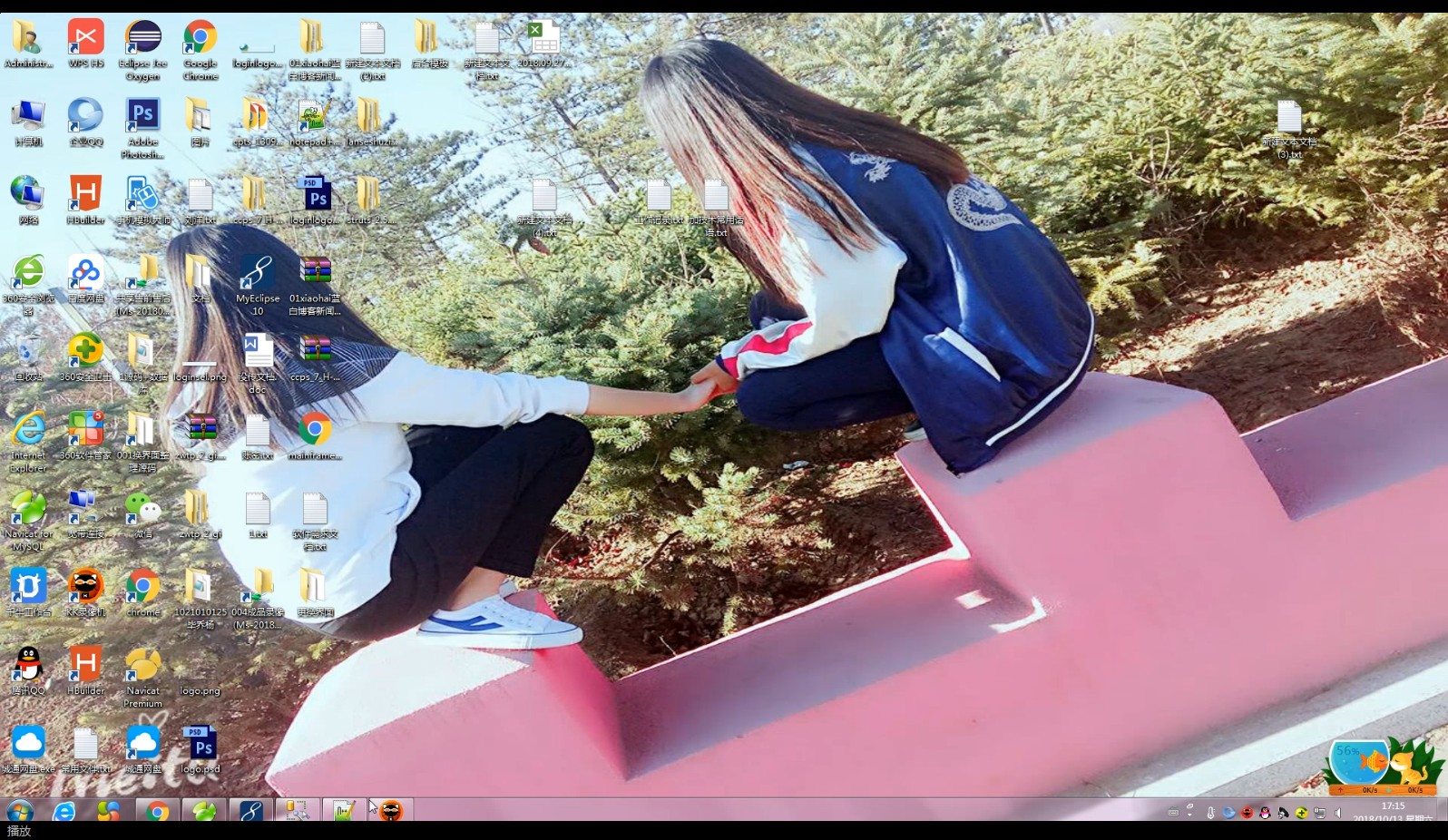Select the 后台模板 folder icon
This screenshot has width=1448, height=840.
coord(429,44)
